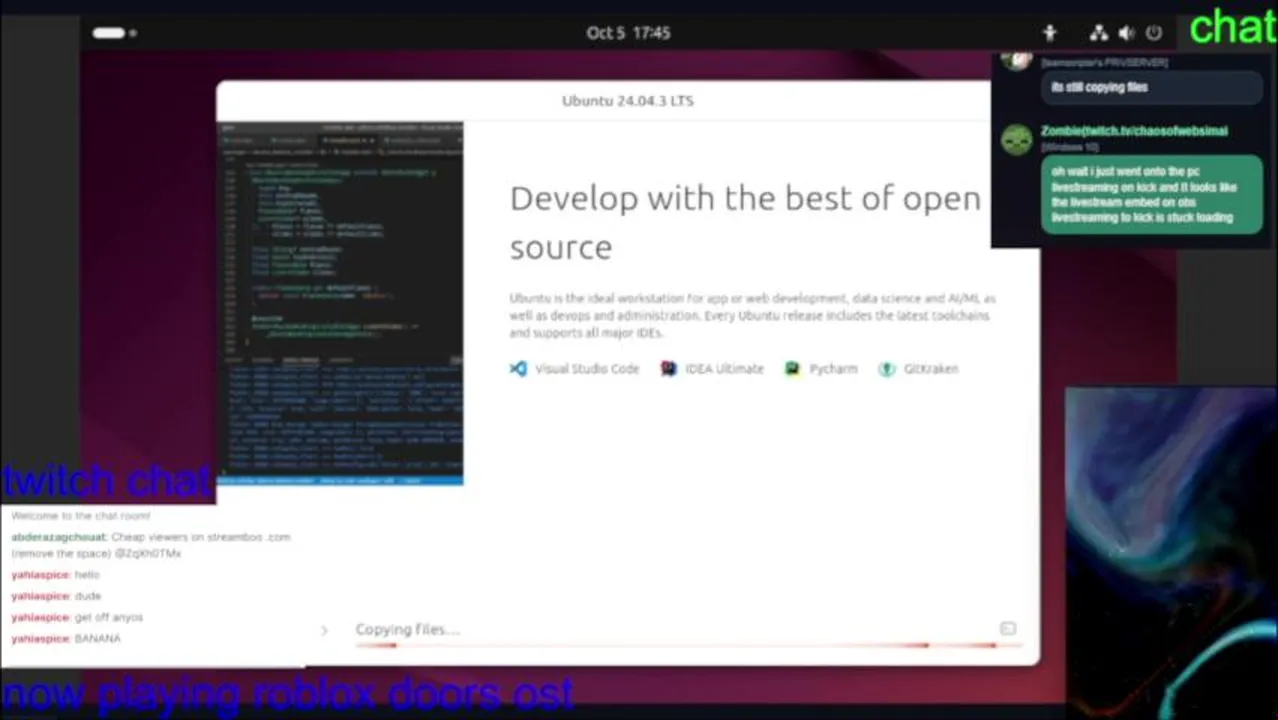Click the GitKraken label
1278x720 pixels.
(931, 369)
